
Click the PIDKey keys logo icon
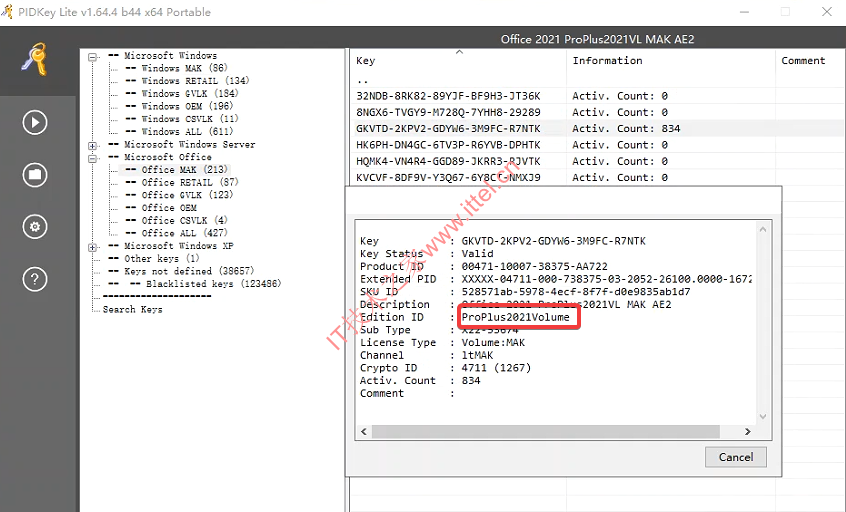click(35, 59)
